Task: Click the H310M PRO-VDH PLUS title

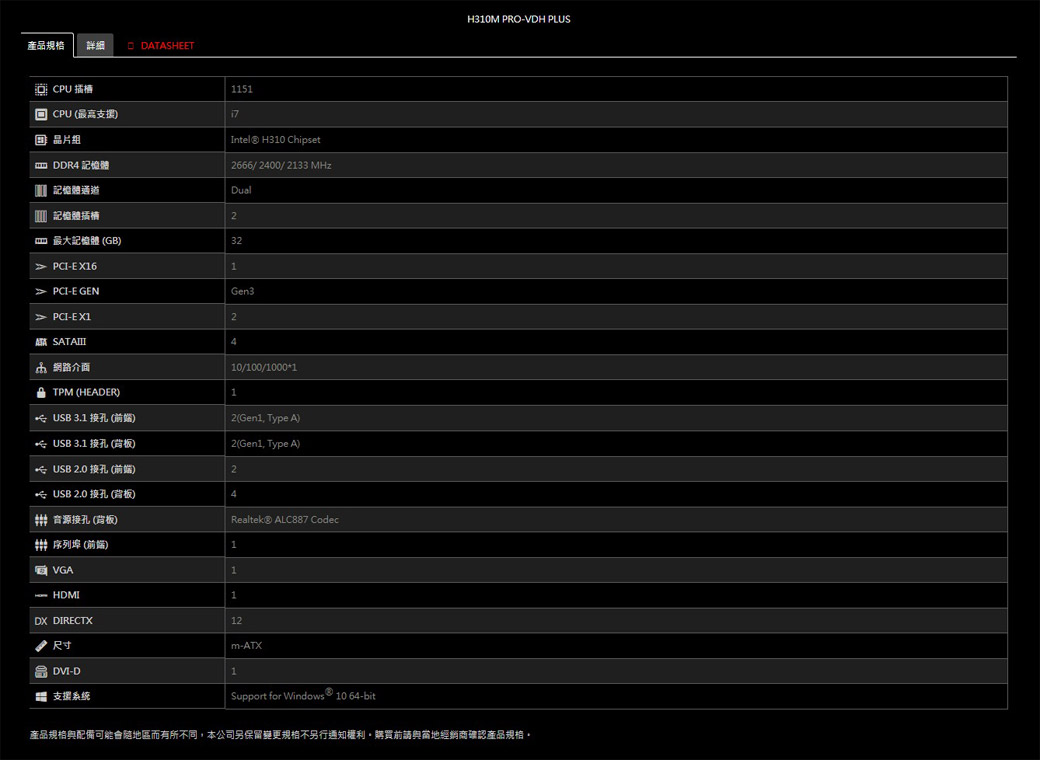Action: click(519, 19)
